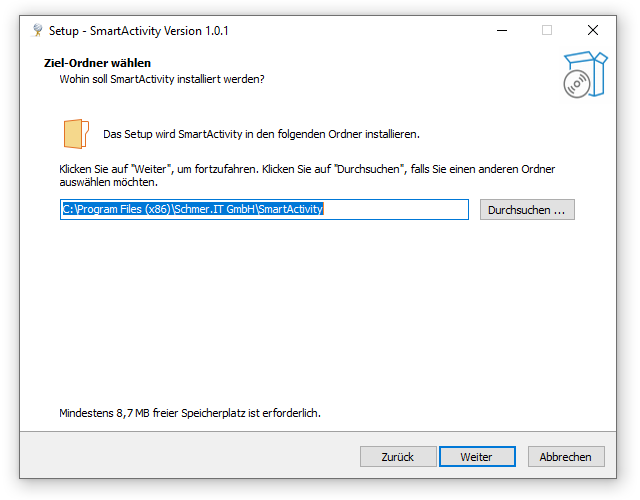Click the orange folder icon
Screen dimensions: 640x500
click(76, 133)
